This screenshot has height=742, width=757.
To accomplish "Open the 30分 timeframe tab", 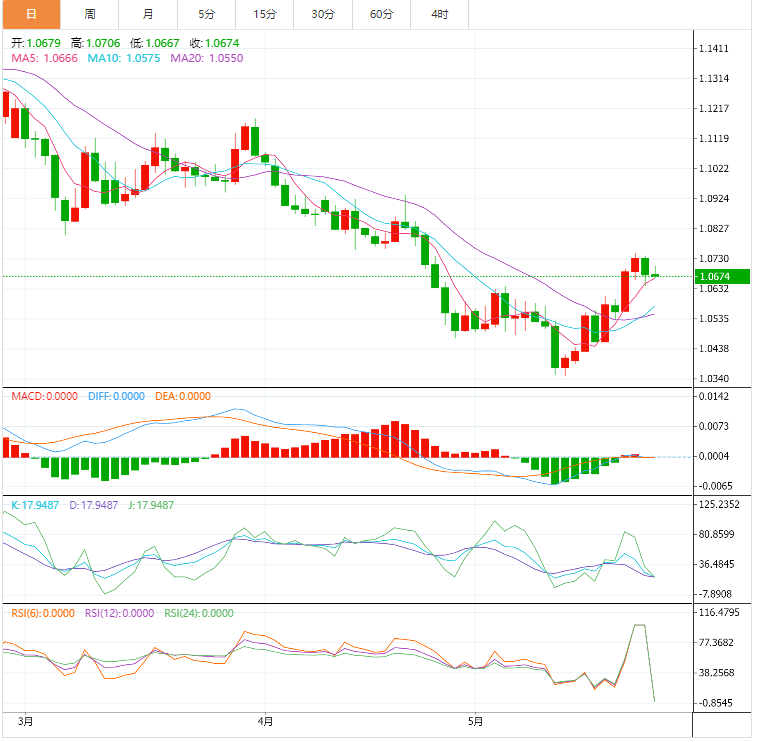I will click(323, 14).
